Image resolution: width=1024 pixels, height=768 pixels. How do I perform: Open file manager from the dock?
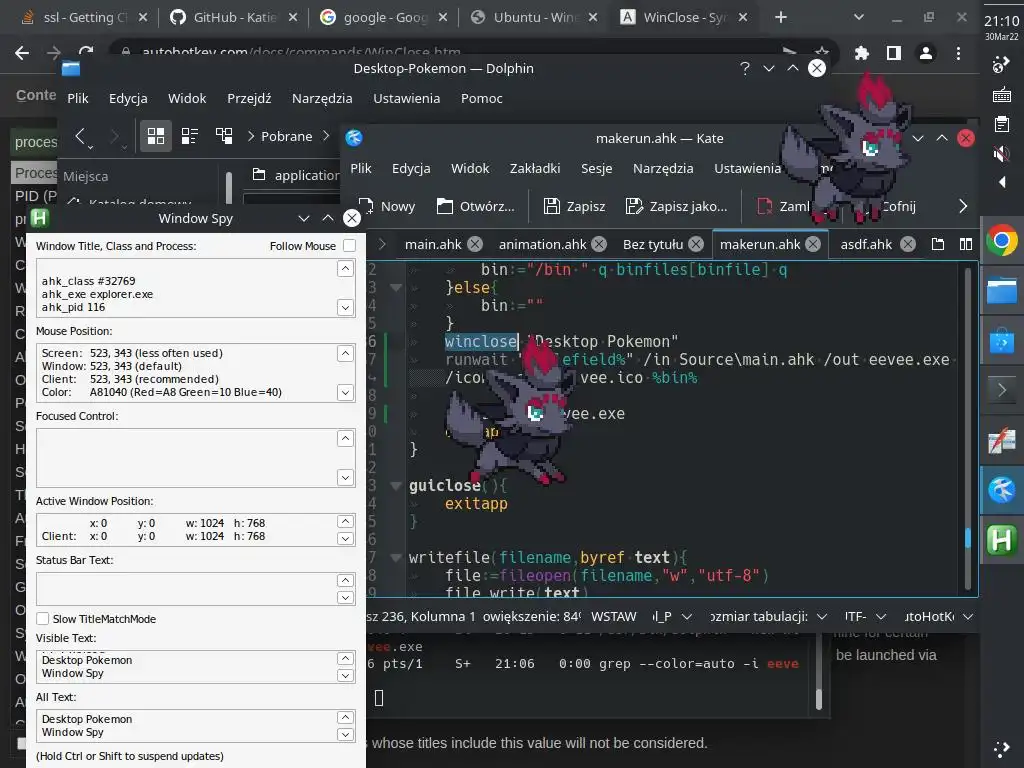(1002, 291)
